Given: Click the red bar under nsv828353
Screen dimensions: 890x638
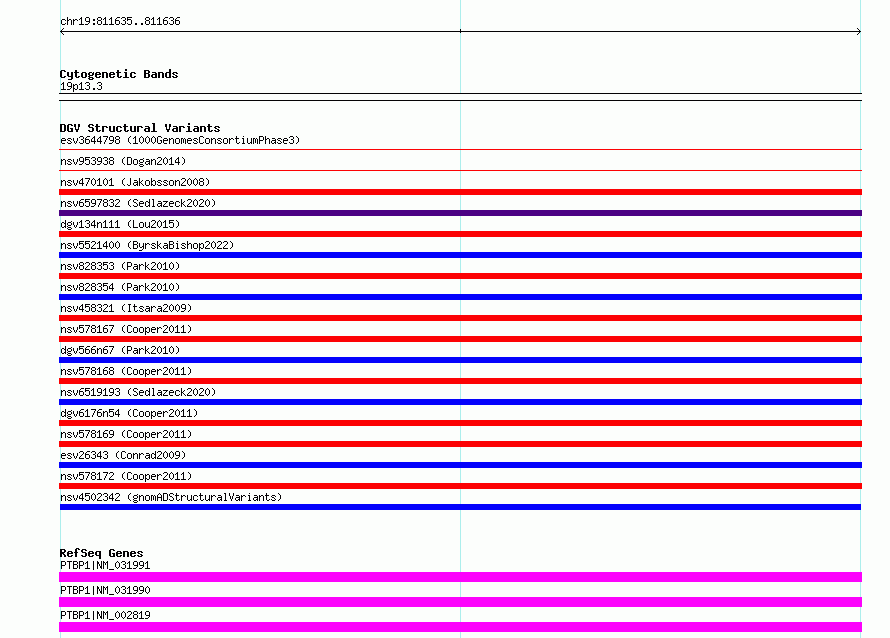Looking at the screenshot, I should pos(460,276).
